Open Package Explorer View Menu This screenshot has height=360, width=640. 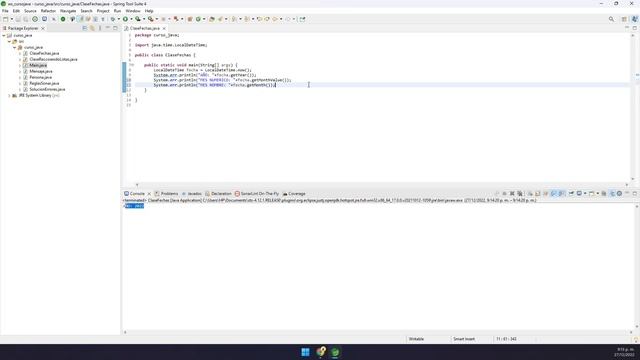tap(100, 28)
